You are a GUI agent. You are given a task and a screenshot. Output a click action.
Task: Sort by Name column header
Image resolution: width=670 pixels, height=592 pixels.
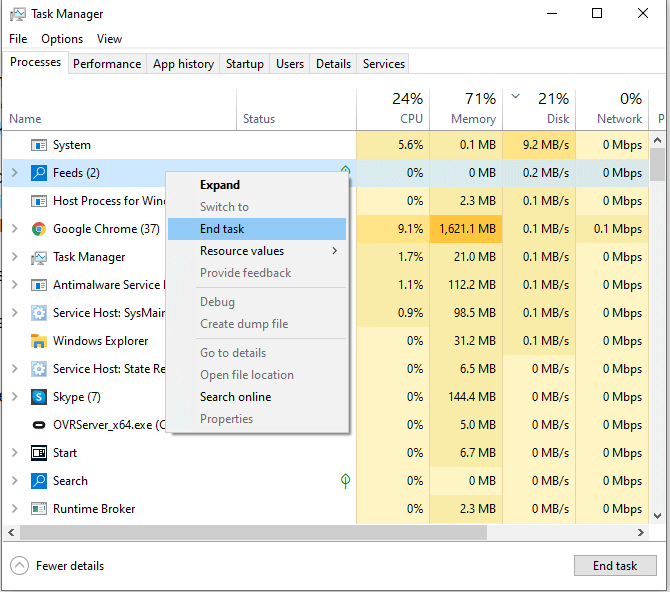[x=119, y=109]
